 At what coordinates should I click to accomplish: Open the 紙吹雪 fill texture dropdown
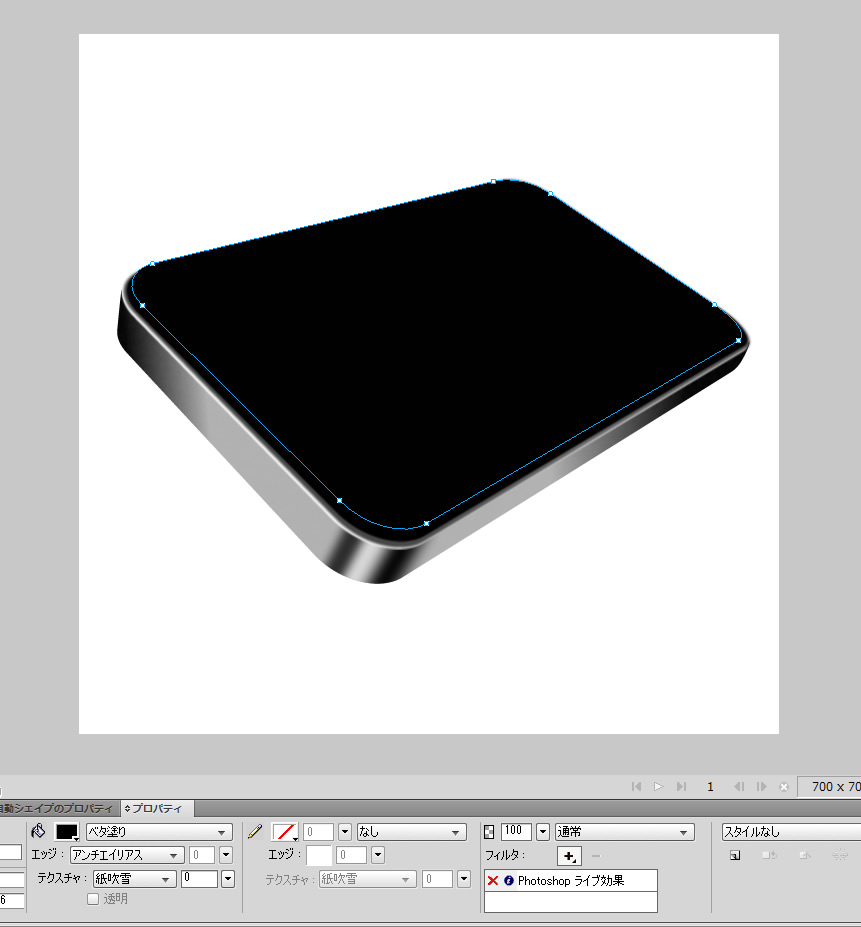pyautogui.click(x=134, y=879)
